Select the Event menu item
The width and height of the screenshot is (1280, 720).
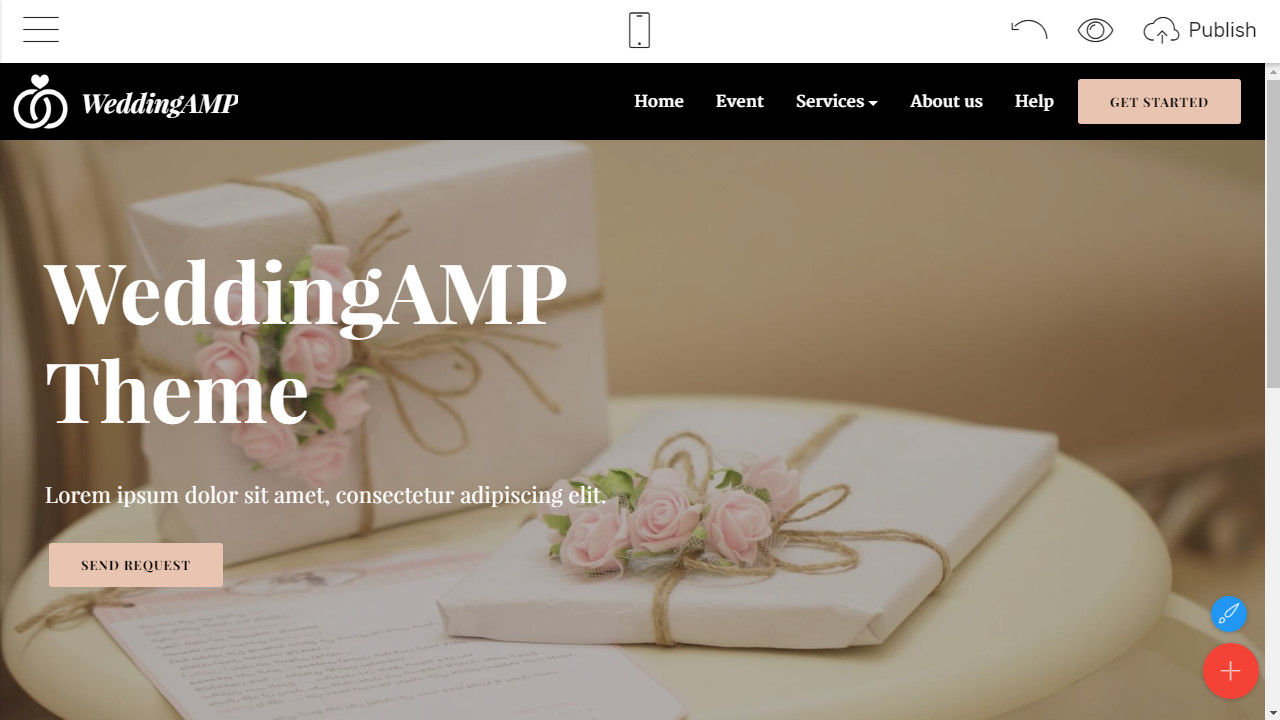[x=739, y=101]
